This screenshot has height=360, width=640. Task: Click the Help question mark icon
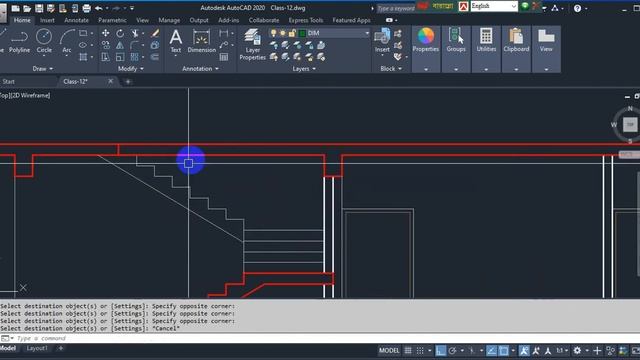point(577,8)
